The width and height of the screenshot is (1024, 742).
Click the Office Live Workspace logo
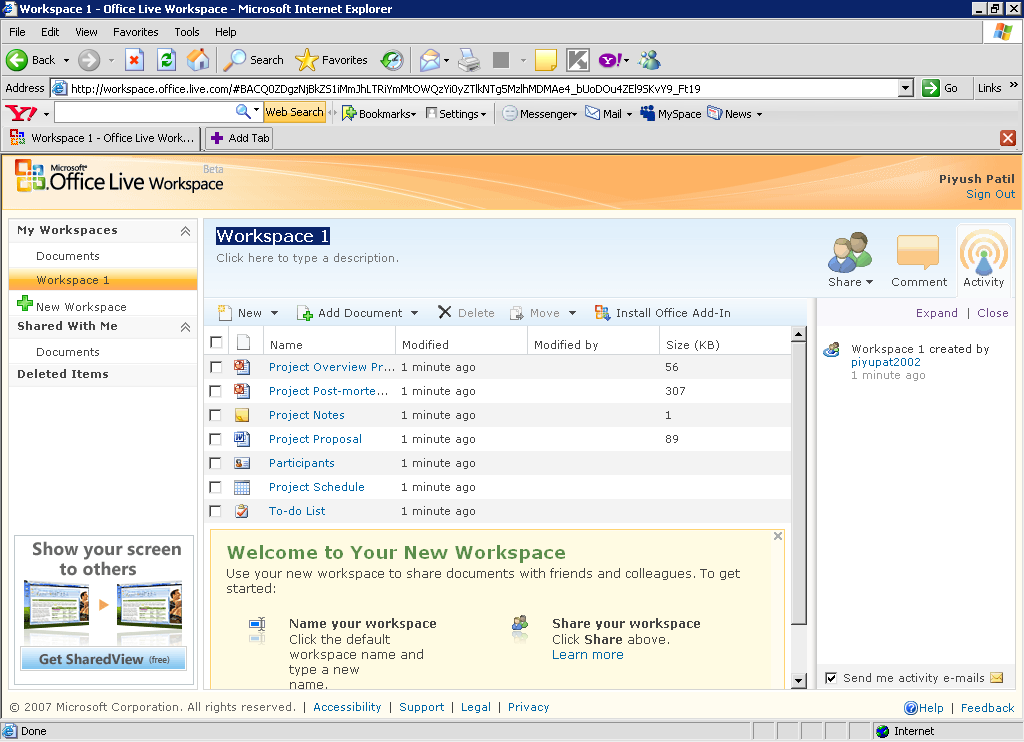point(120,177)
